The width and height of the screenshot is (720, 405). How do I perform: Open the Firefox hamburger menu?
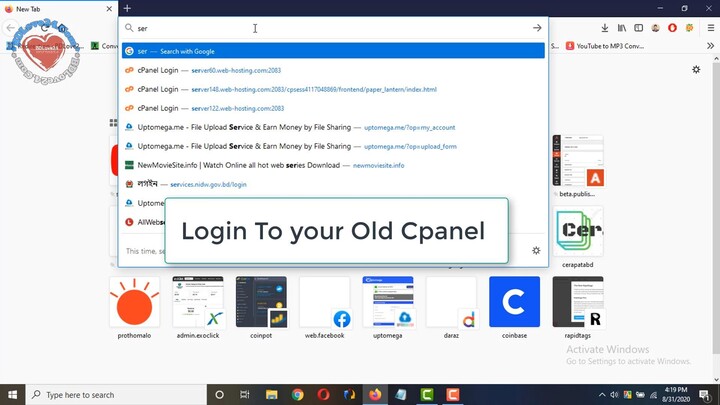click(x=710, y=28)
